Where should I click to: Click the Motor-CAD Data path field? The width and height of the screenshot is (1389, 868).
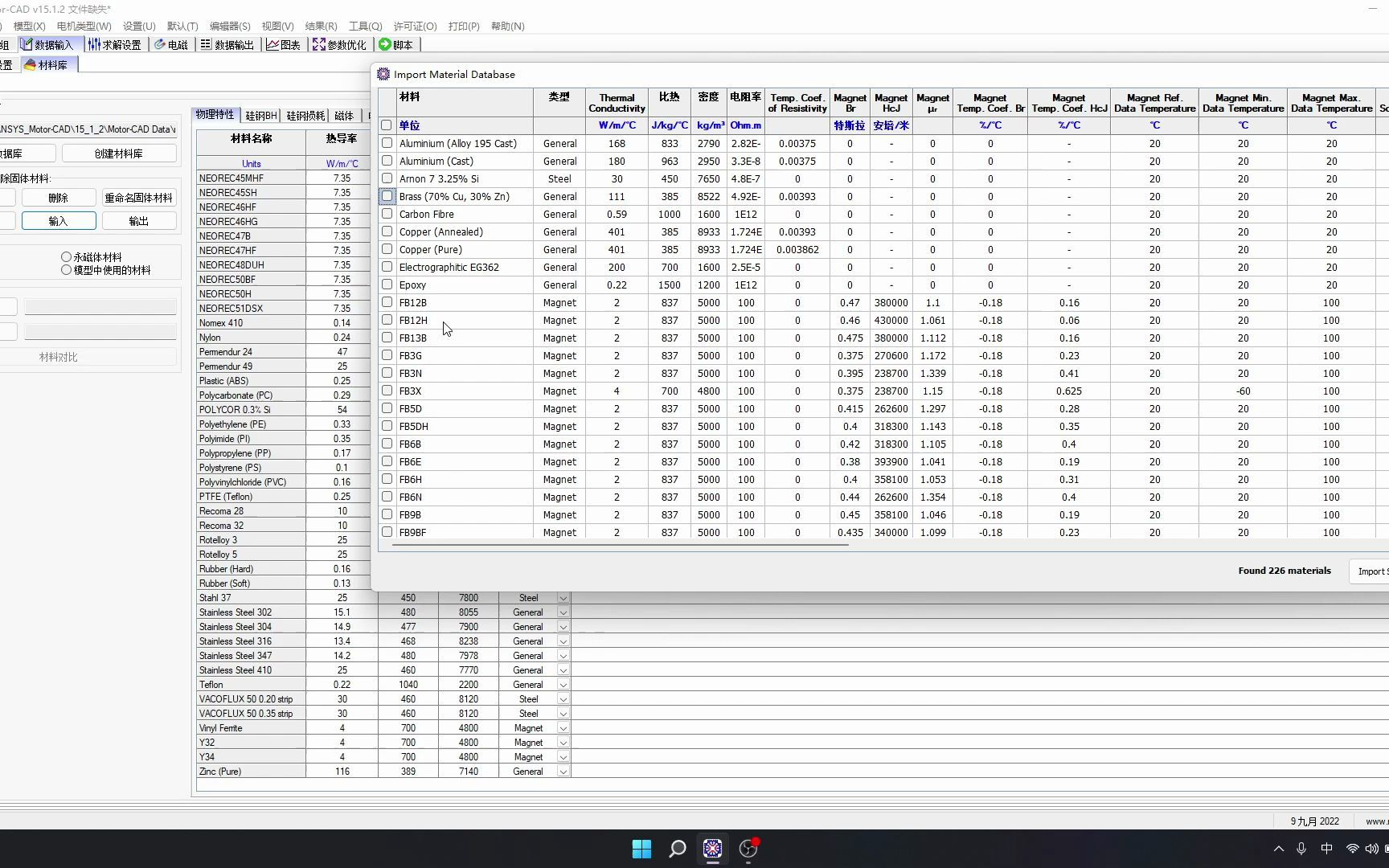coord(88,129)
